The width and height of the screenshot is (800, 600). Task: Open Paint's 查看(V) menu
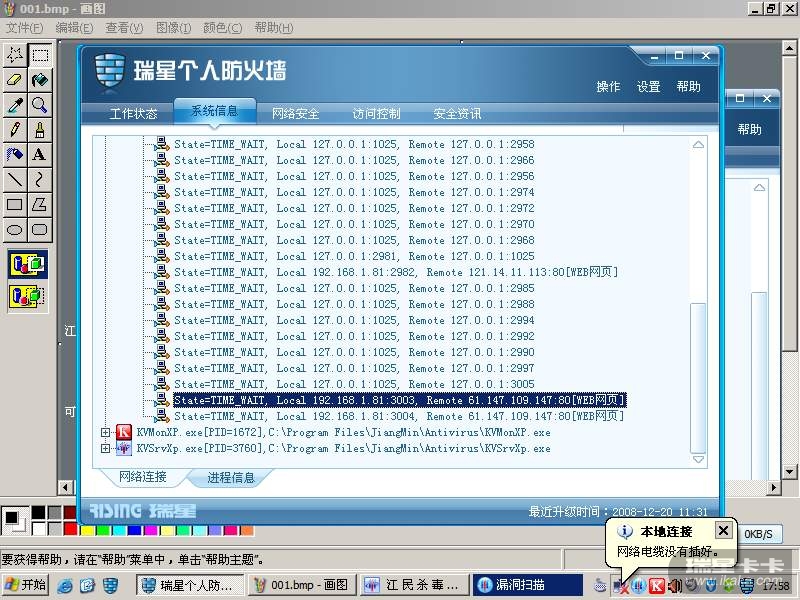124,28
